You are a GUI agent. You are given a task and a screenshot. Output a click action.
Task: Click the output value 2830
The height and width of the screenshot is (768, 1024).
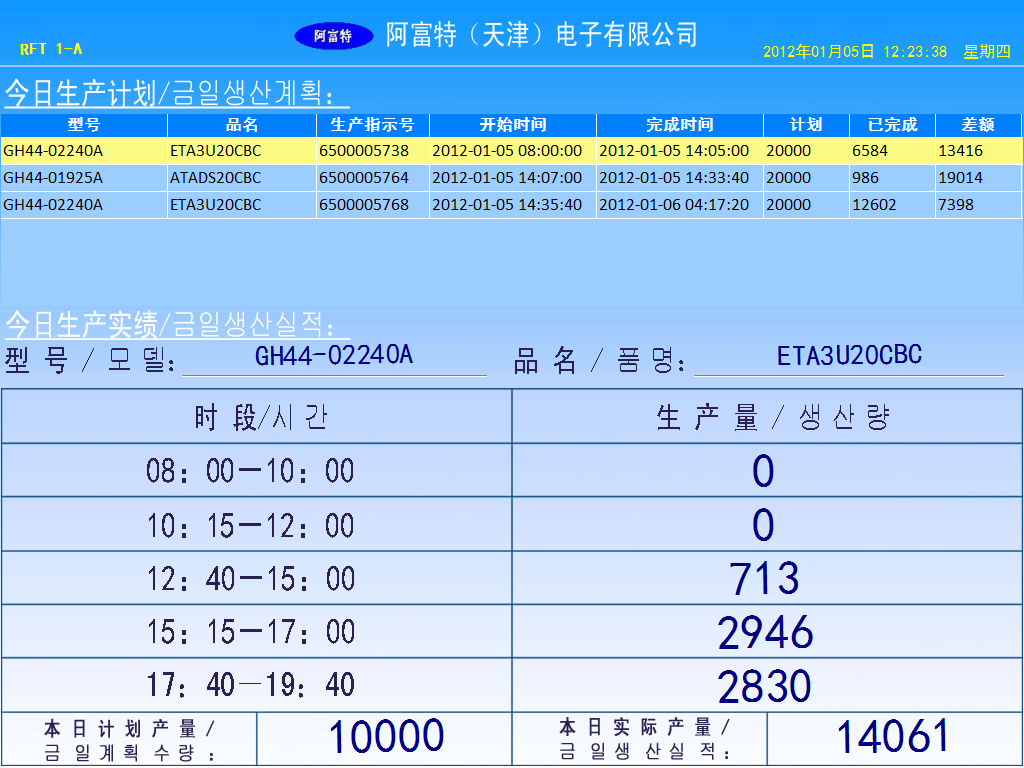coord(767,685)
